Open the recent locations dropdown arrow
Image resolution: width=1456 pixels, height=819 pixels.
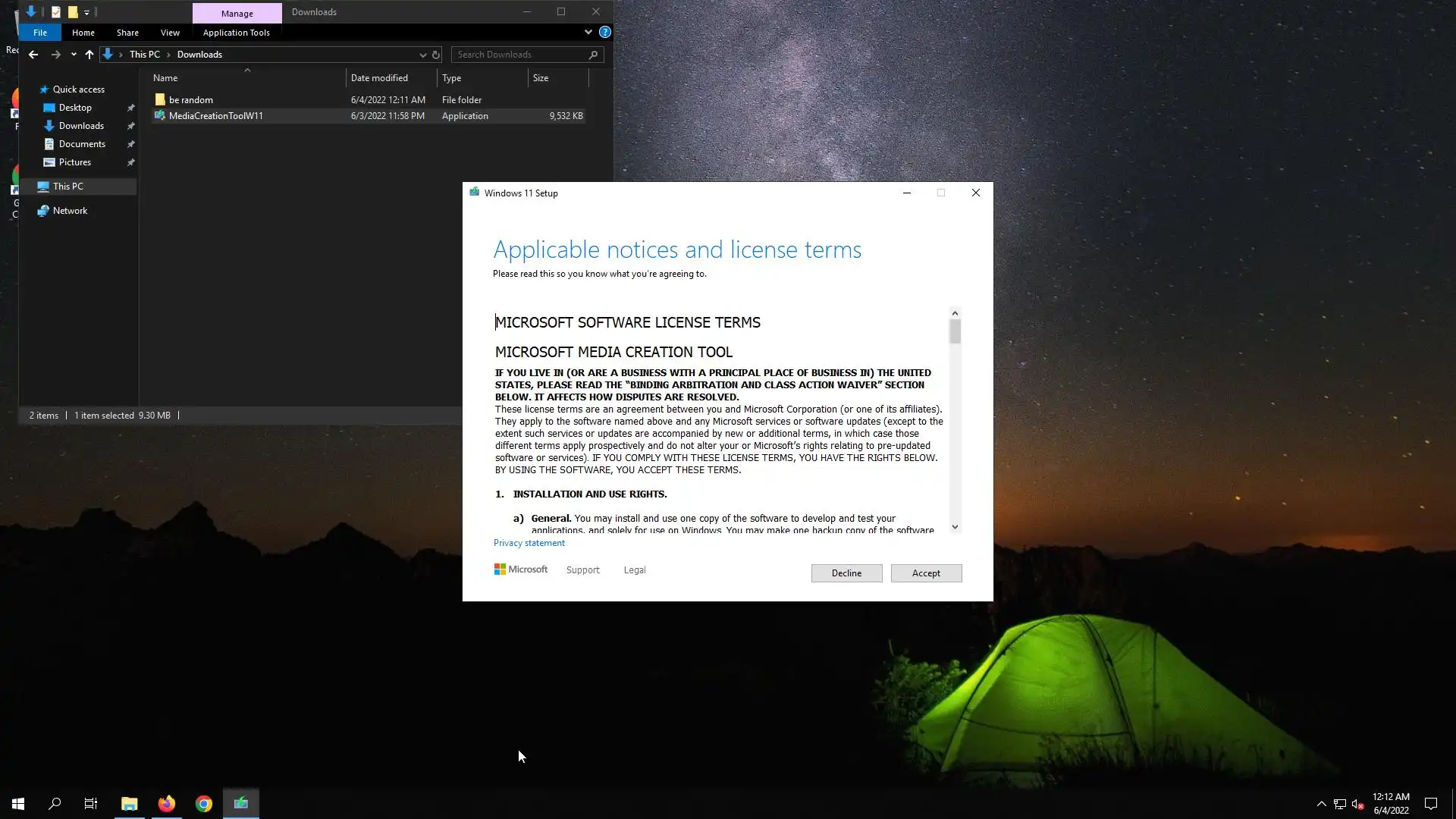74,55
